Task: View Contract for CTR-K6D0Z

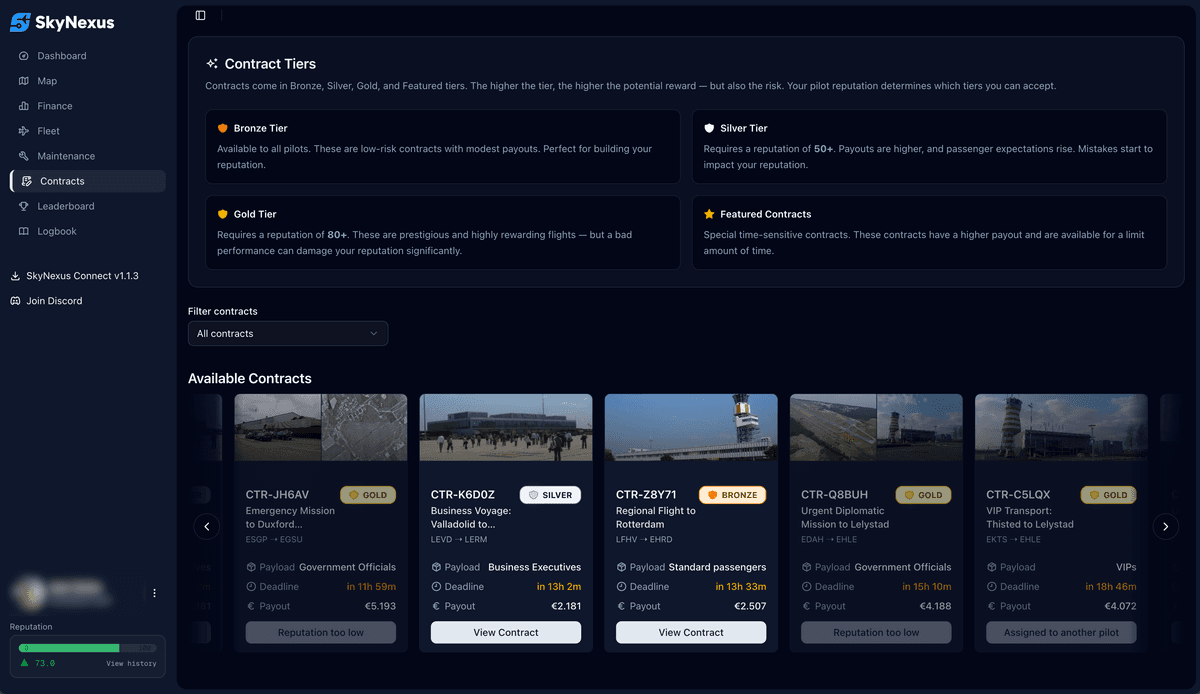Action: 505,632
